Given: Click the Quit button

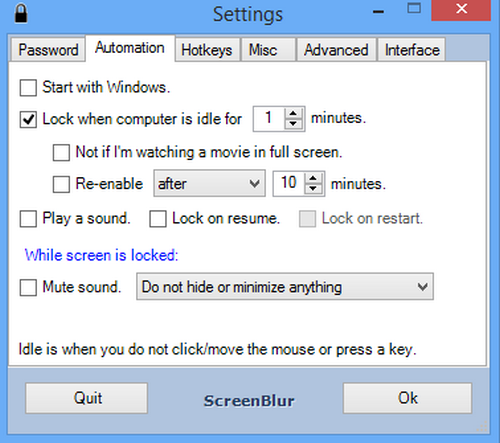Looking at the screenshot, I should click(86, 398).
